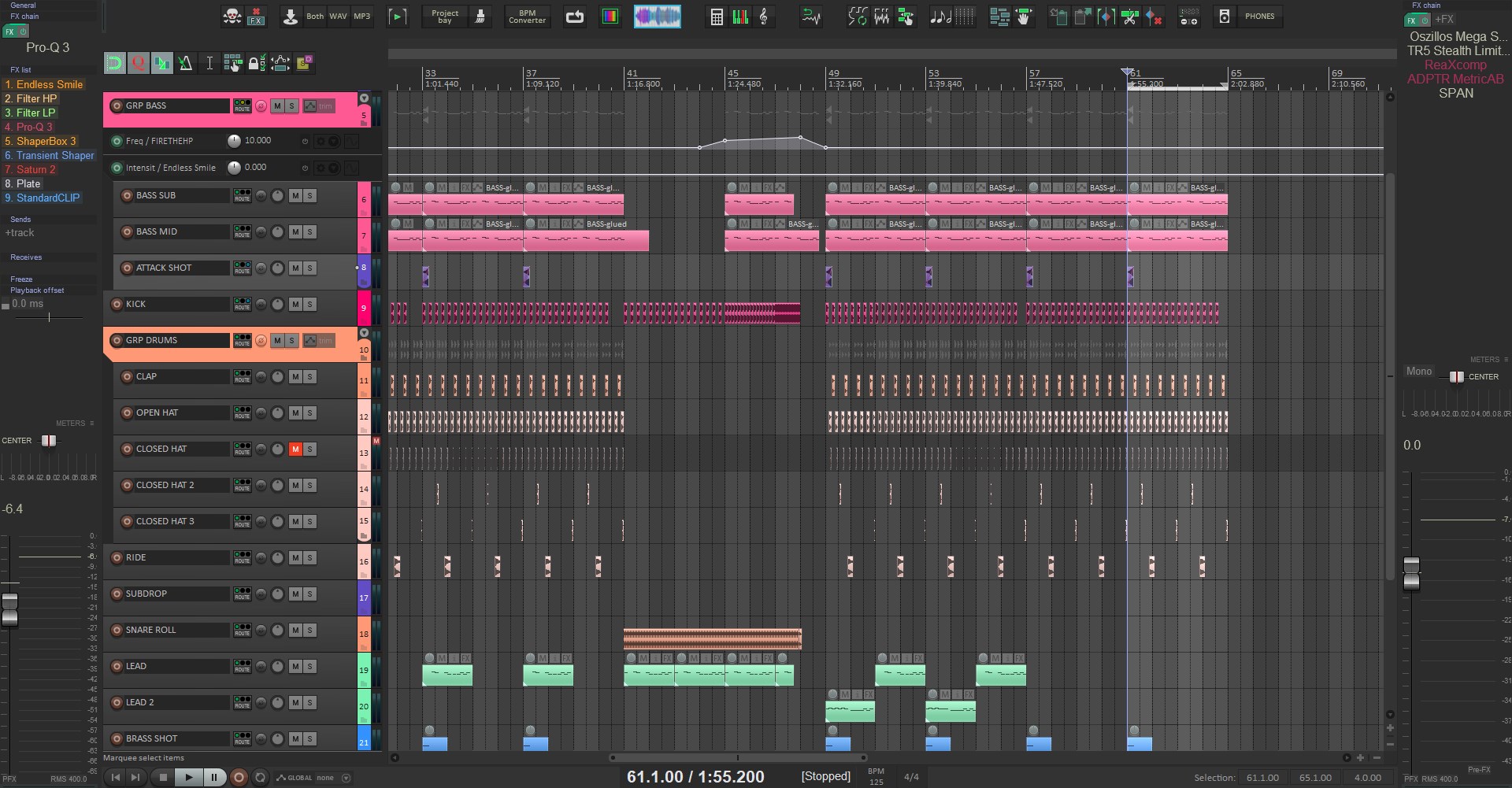1512x788 pixels.
Task: Toggle the transport repeat loop button
Action: [261, 777]
